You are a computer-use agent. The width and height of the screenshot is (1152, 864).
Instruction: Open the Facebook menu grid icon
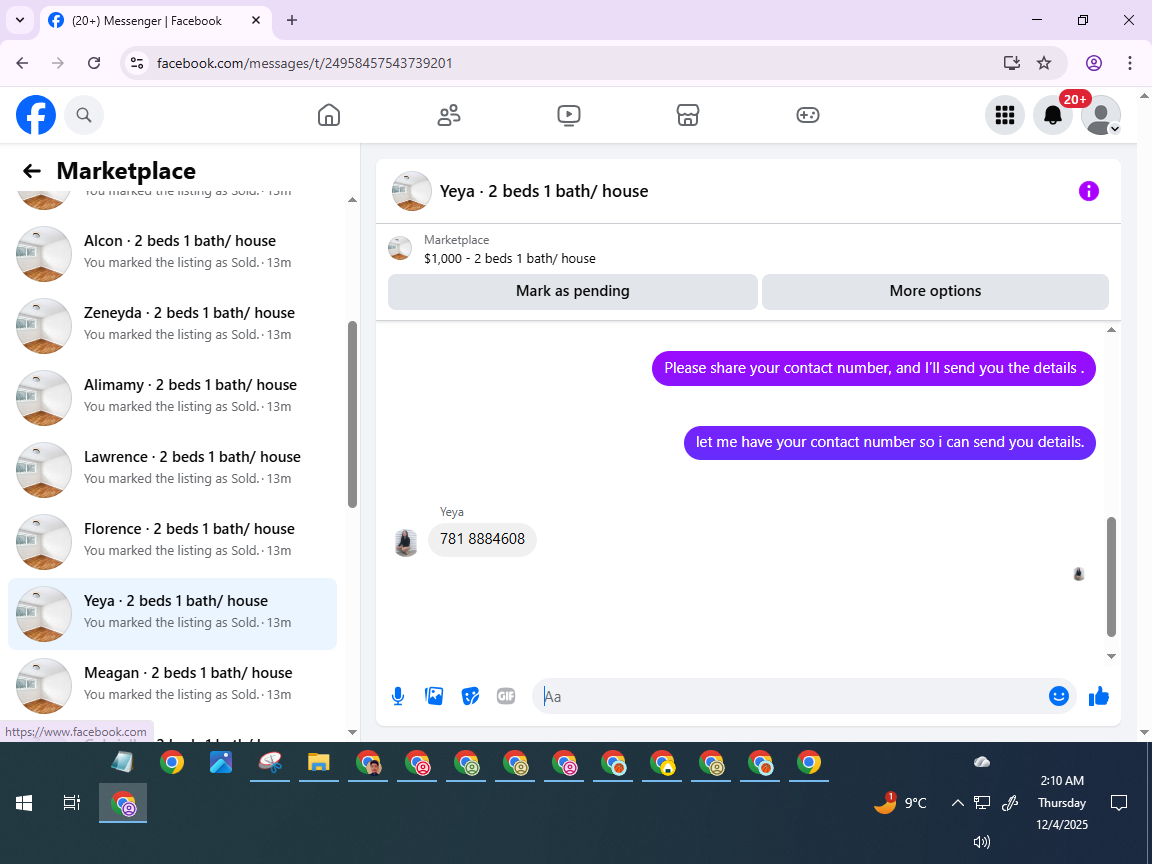pyautogui.click(x=1004, y=115)
